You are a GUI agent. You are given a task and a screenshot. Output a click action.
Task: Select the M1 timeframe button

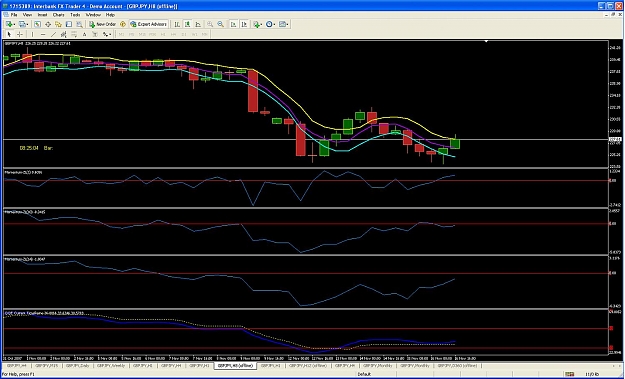click(x=121, y=35)
